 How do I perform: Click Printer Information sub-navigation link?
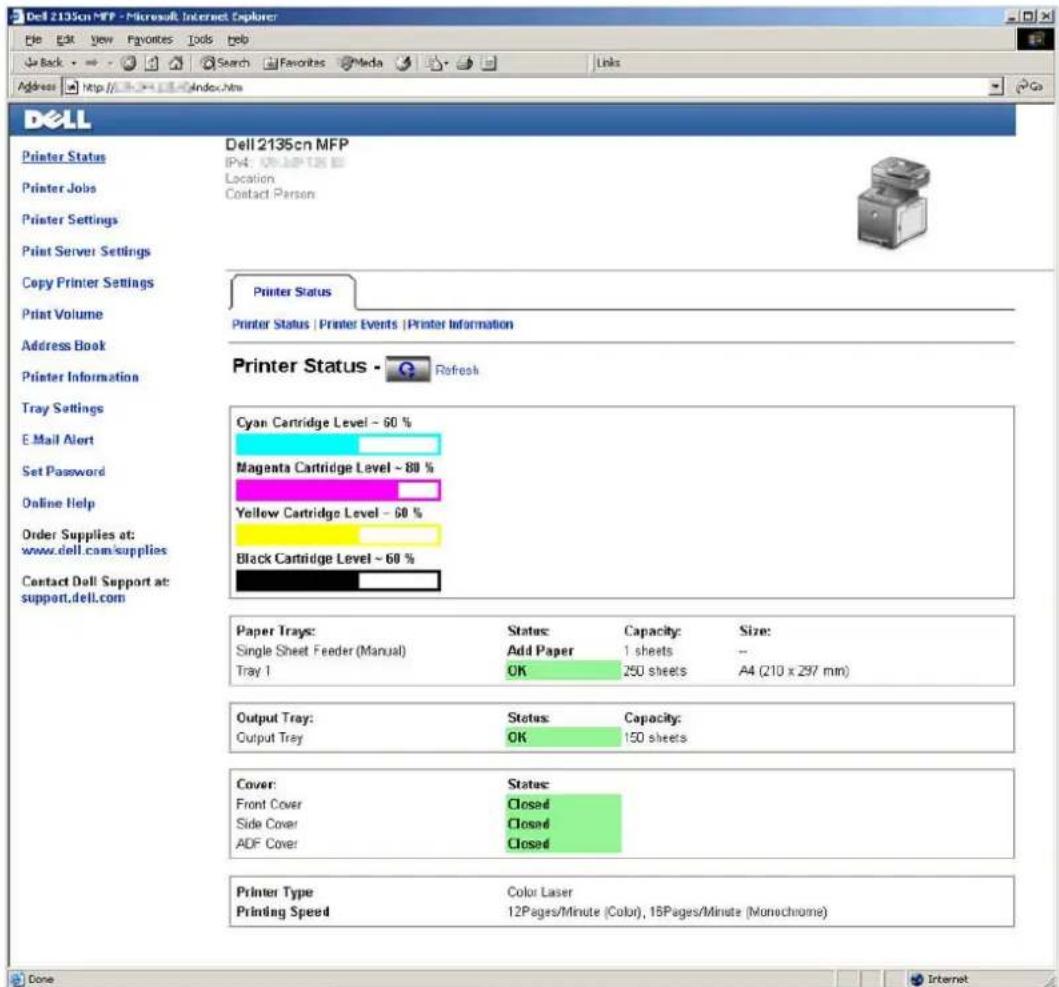click(x=460, y=324)
